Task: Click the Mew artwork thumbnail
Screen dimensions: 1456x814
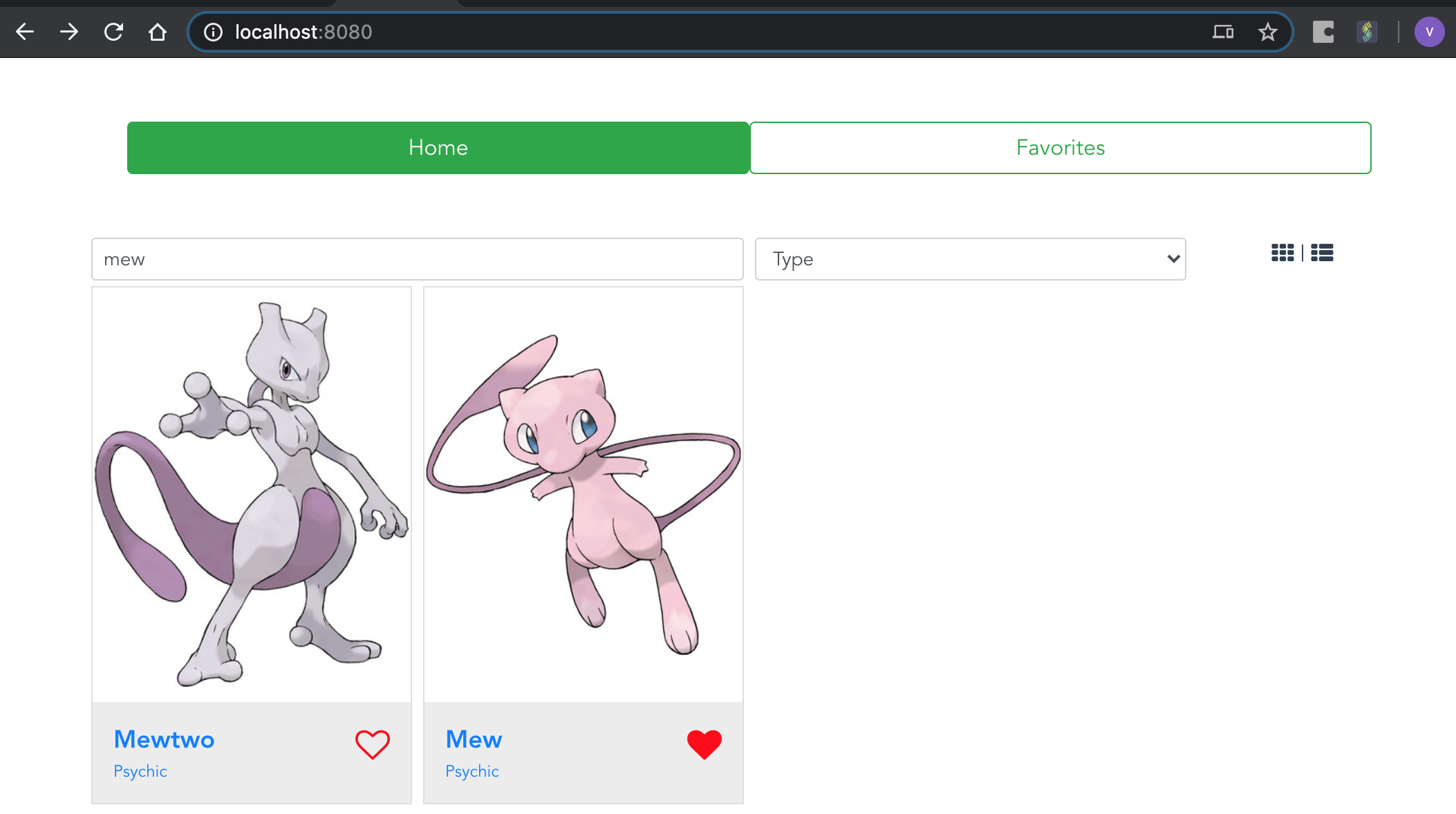Action: (x=584, y=495)
